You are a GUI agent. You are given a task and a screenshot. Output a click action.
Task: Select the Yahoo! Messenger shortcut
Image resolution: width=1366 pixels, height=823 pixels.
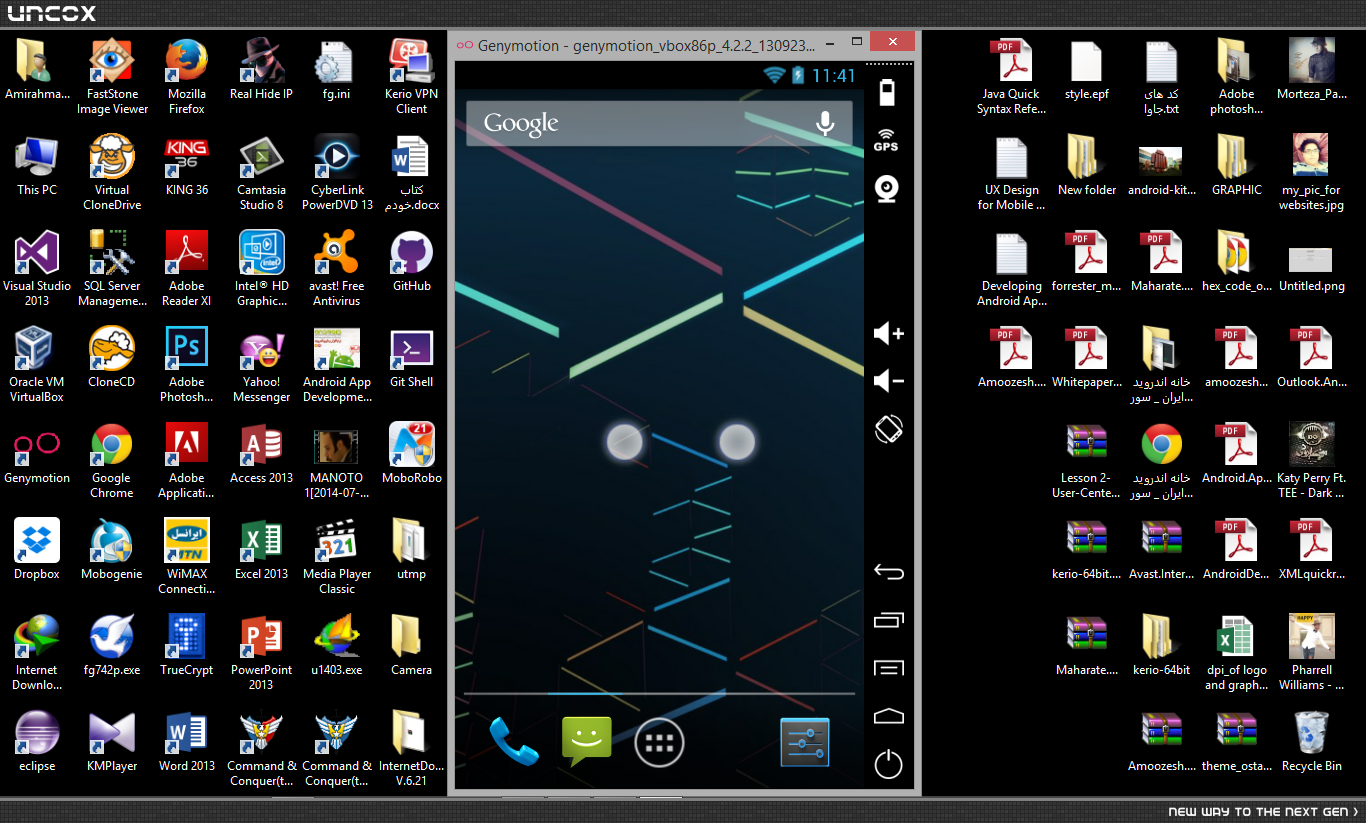262,366
